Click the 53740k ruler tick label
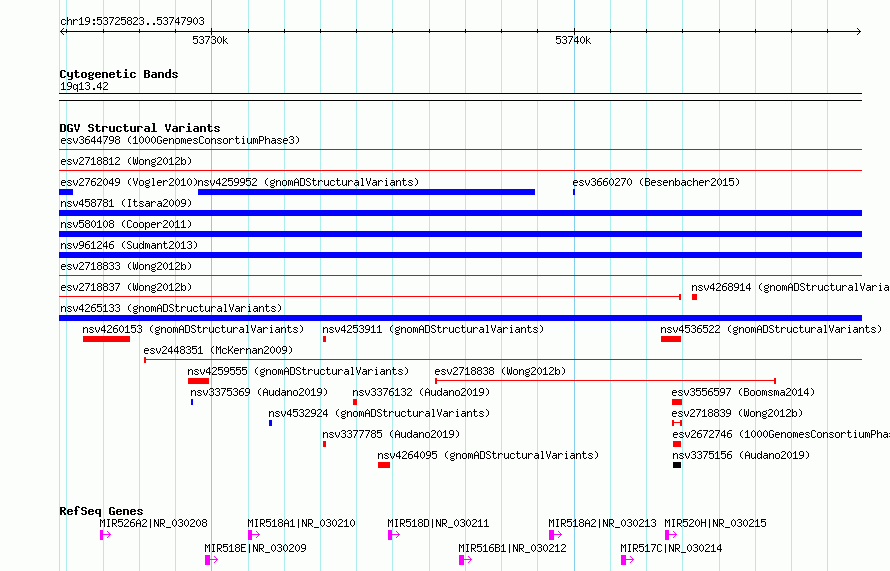The height and width of the screenshot is (571, 890). coord(573,40)
